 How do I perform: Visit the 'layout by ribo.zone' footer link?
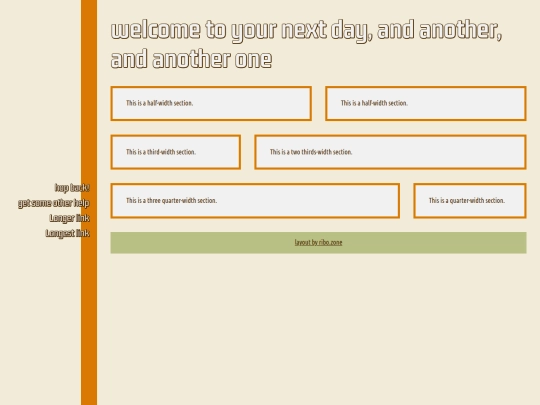tap(318, 242)
